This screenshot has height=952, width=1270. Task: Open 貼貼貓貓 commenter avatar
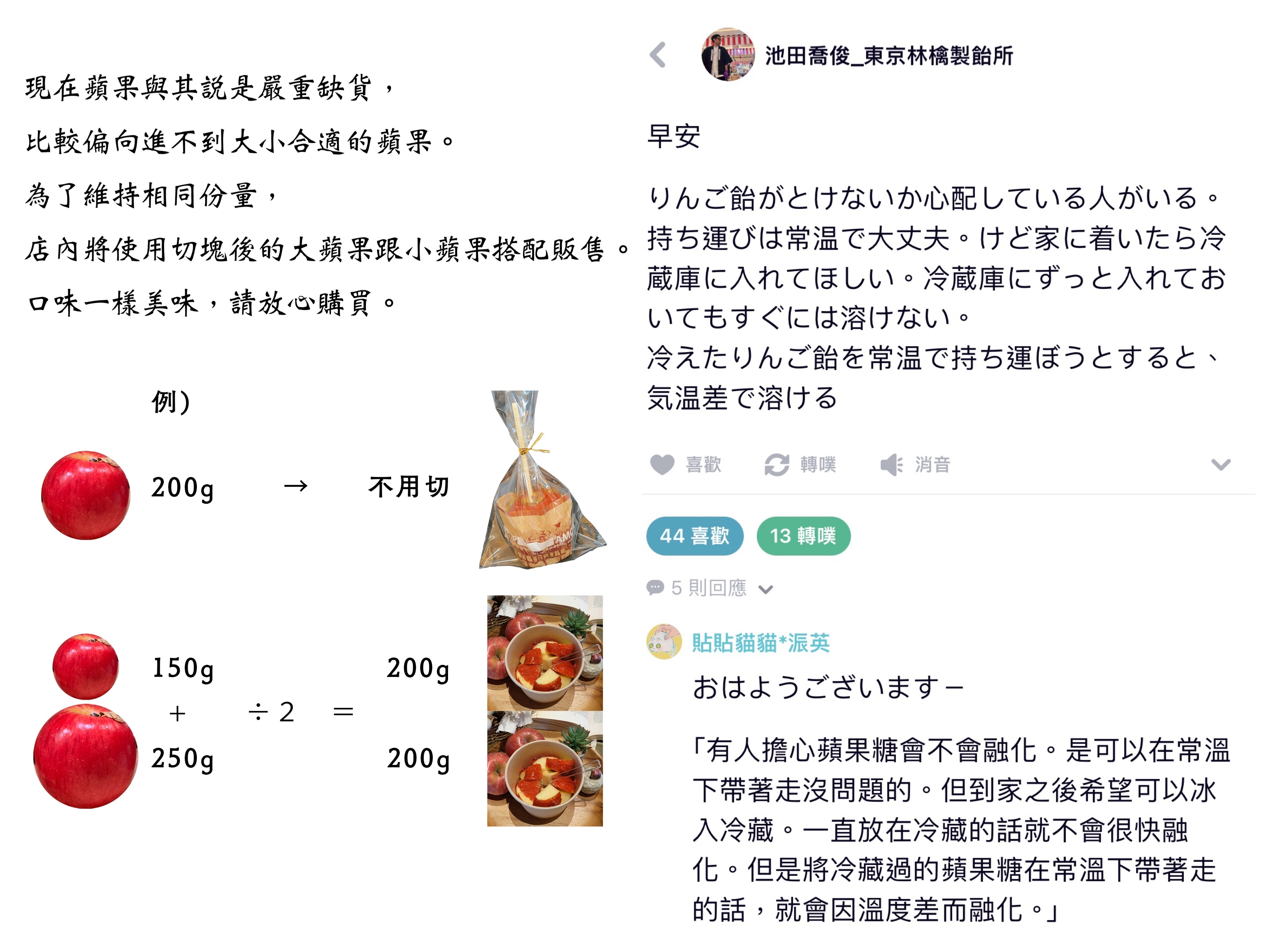(664, 641)
